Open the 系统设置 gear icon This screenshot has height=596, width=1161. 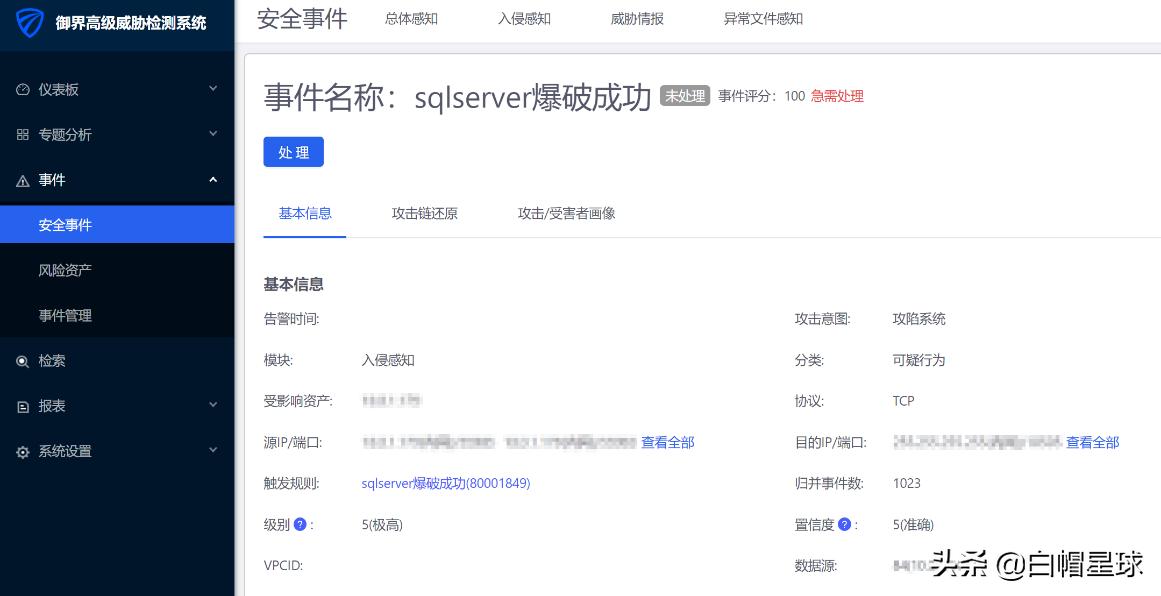[x=23, y=451]
